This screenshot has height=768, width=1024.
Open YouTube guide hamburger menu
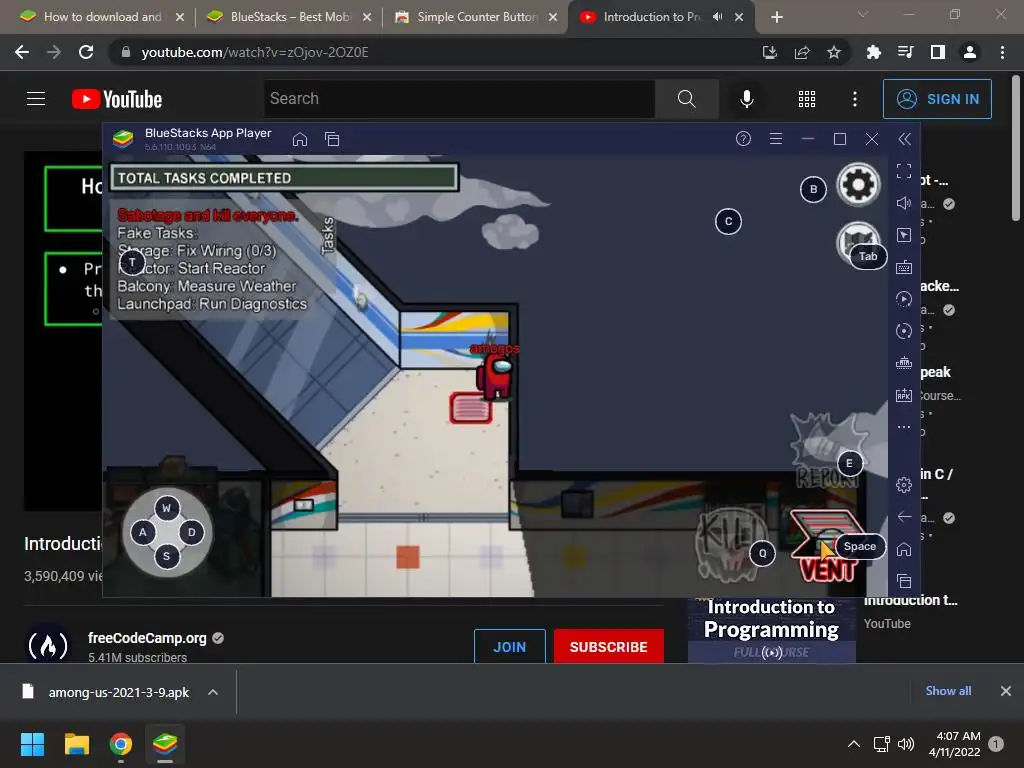pyautogui.click(x=36, y=99)
